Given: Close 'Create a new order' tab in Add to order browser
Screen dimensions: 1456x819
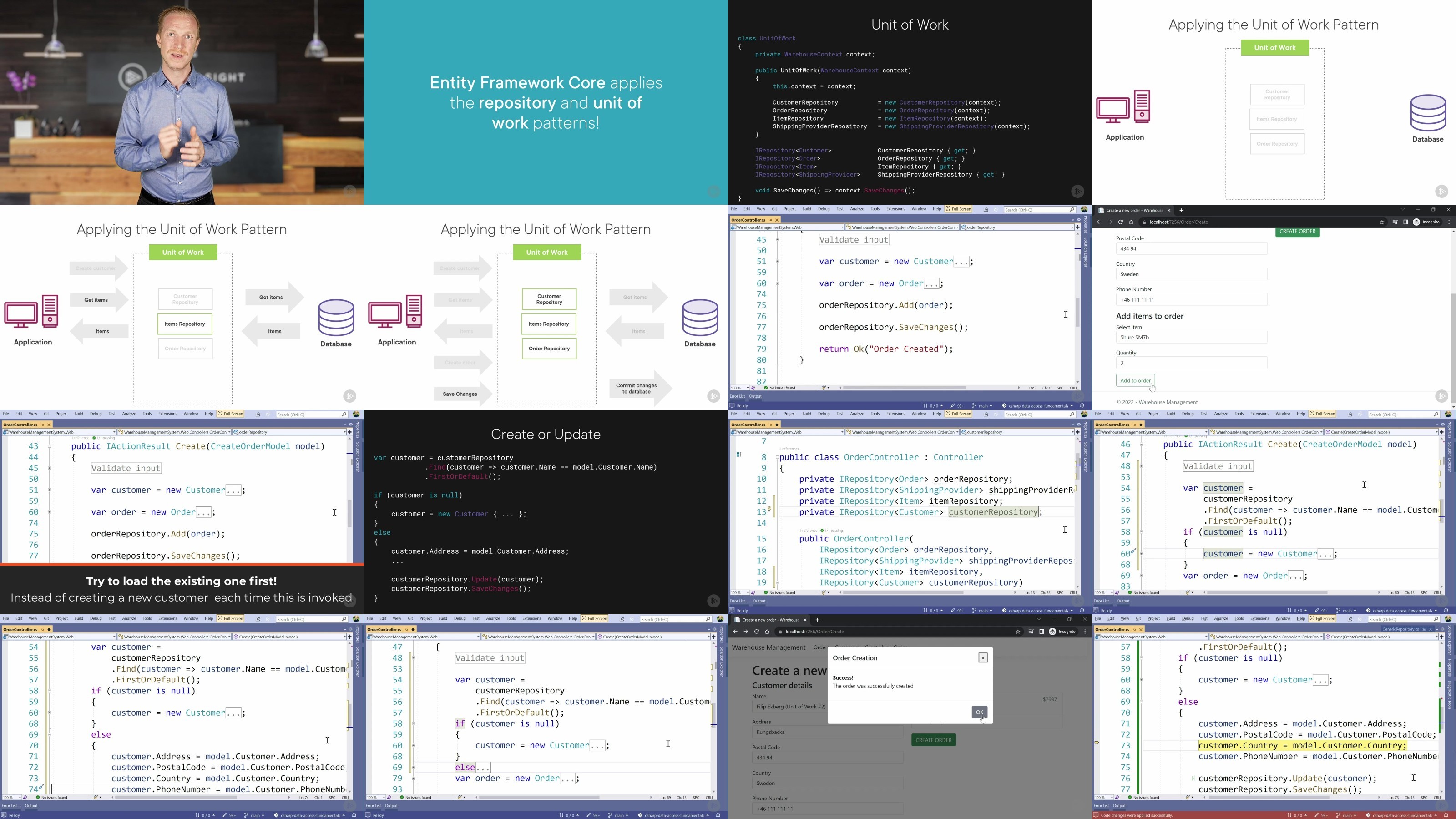Looking at the screenshot, I should [1169, 210].
